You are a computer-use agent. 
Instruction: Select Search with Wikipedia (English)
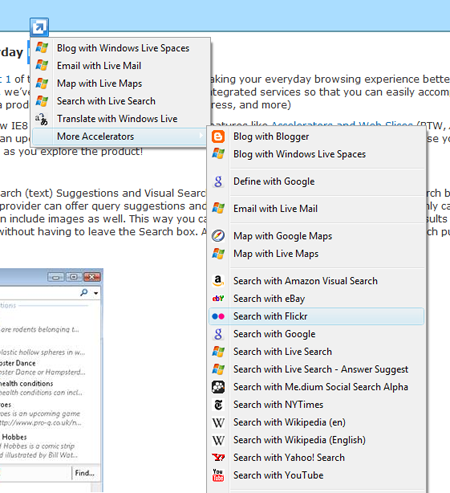click(x=316, y=440)
